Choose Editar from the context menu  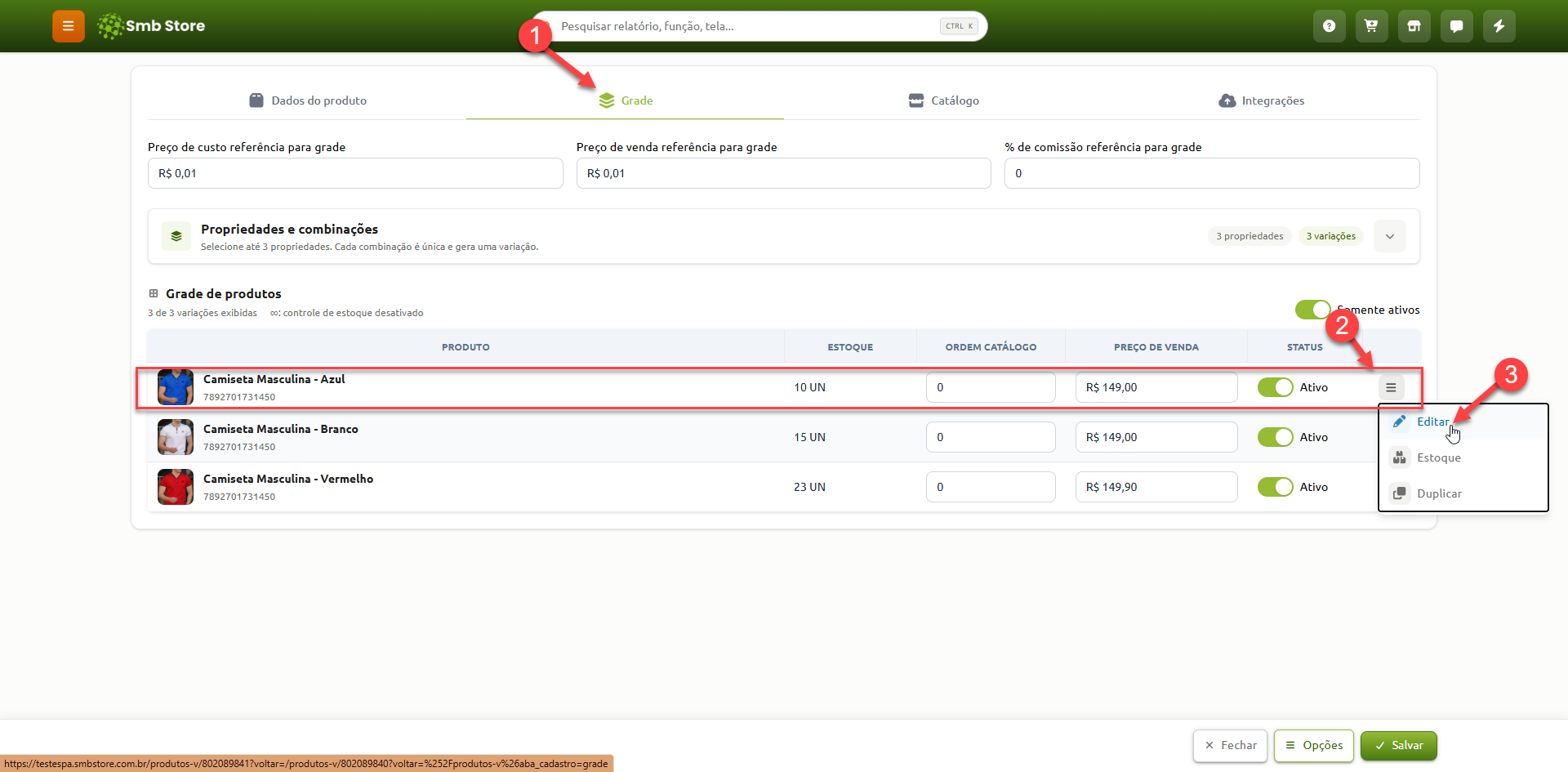(x=1463, y=422)
